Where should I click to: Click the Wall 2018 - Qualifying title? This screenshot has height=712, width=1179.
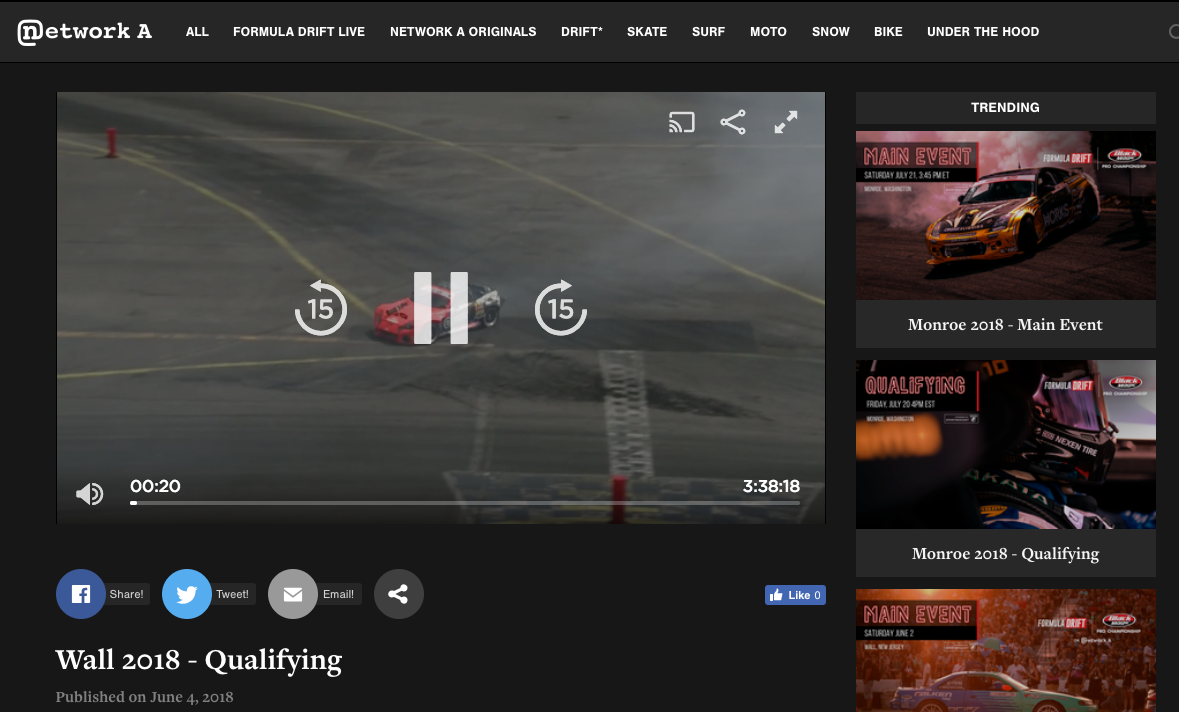199,660
